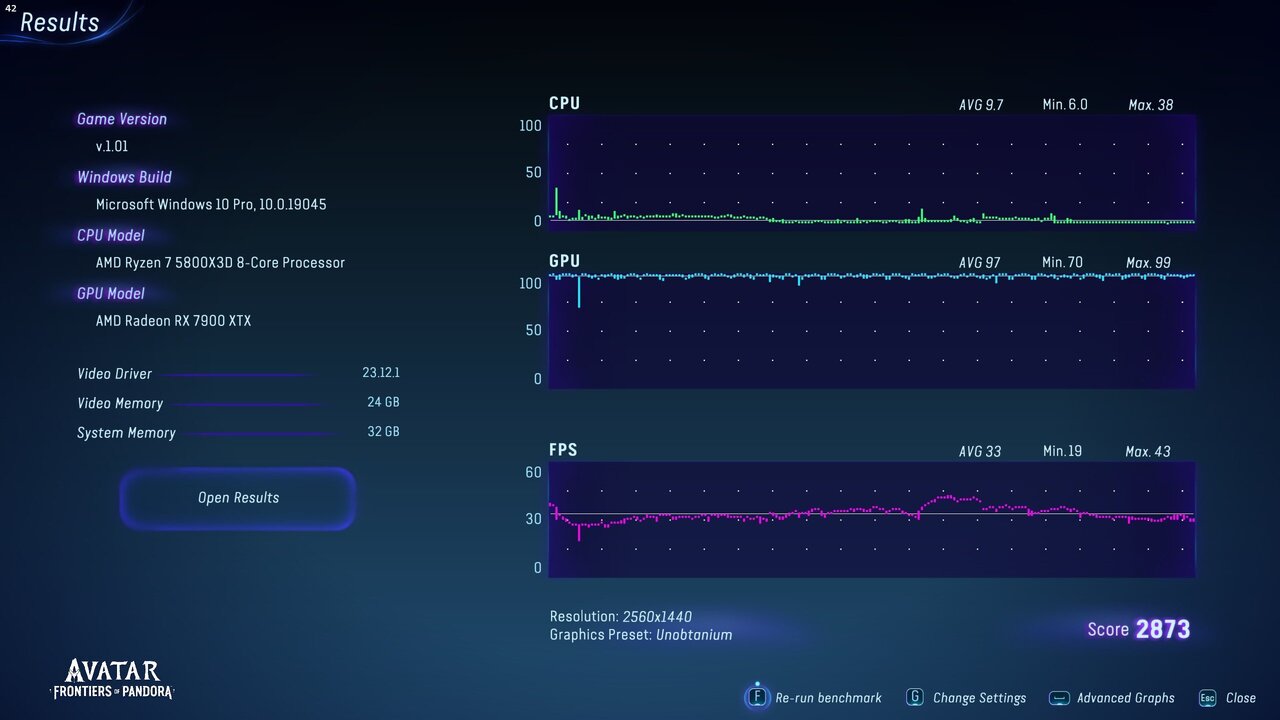Click the Results page title
The image size is (1280, 720).
tap(60, 23)
